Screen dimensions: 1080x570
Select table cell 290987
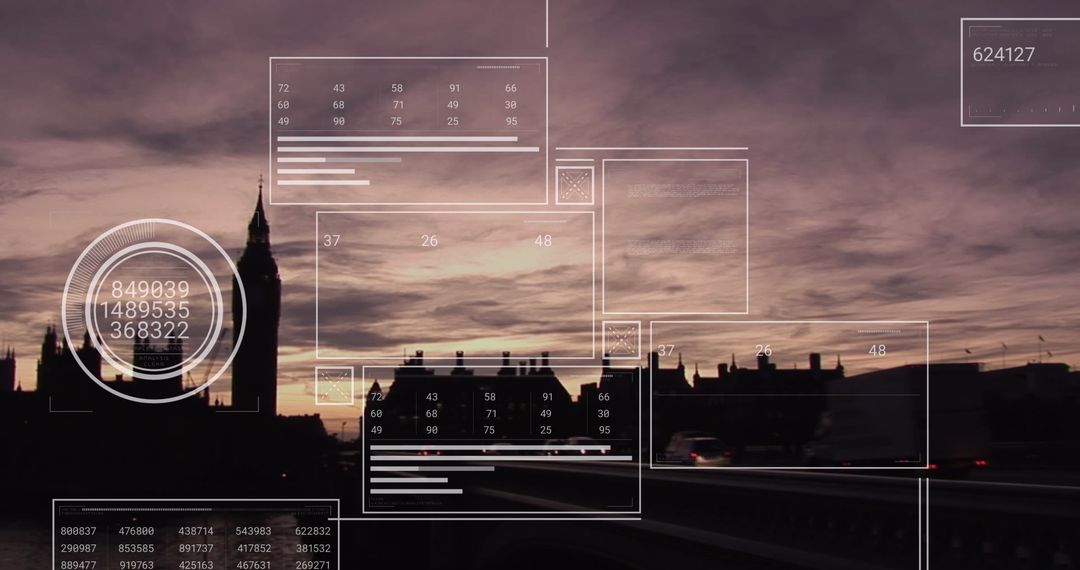(79, 549)
